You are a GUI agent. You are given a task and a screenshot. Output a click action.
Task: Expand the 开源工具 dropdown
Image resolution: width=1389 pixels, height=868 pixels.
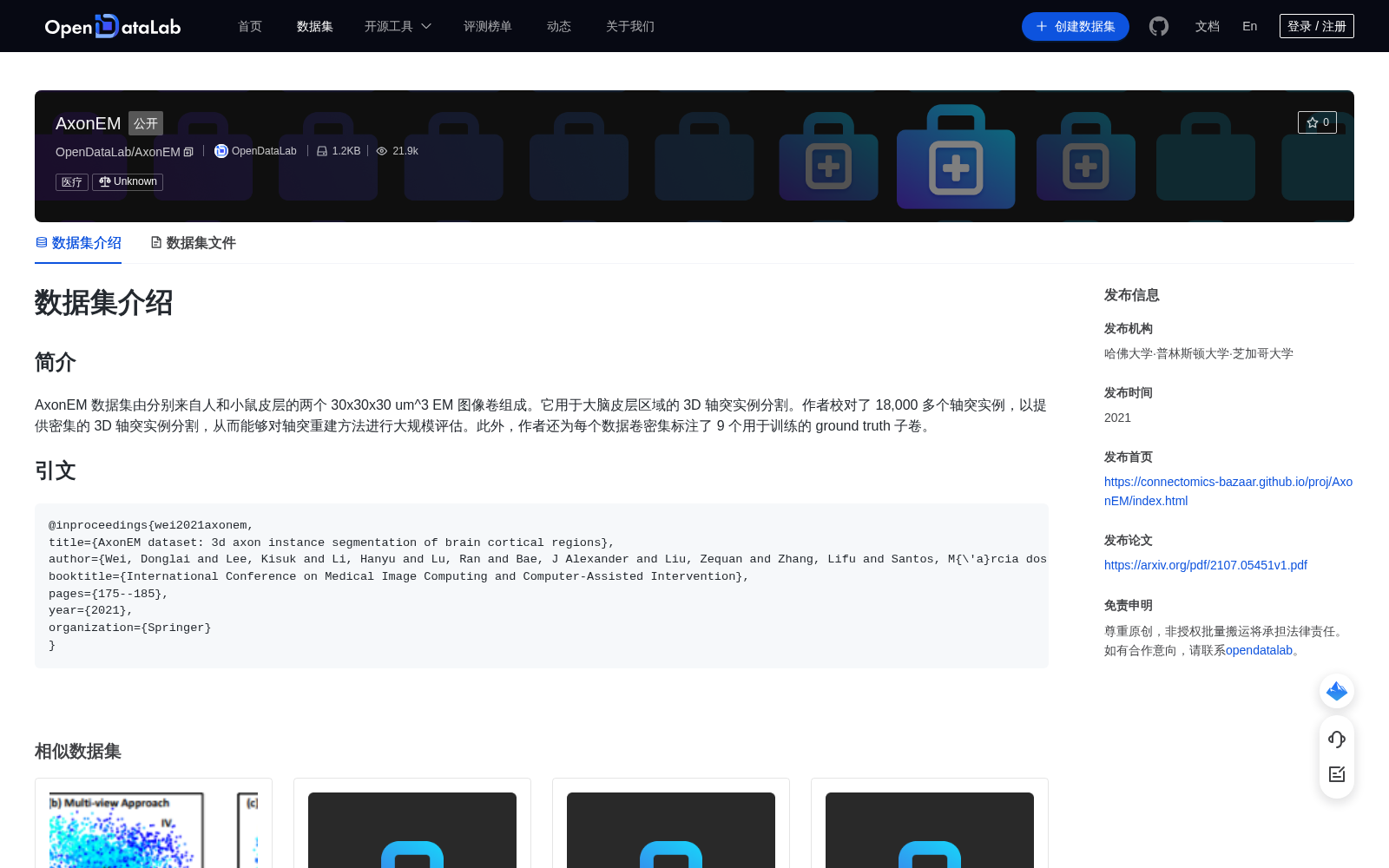tap(398, 26)
